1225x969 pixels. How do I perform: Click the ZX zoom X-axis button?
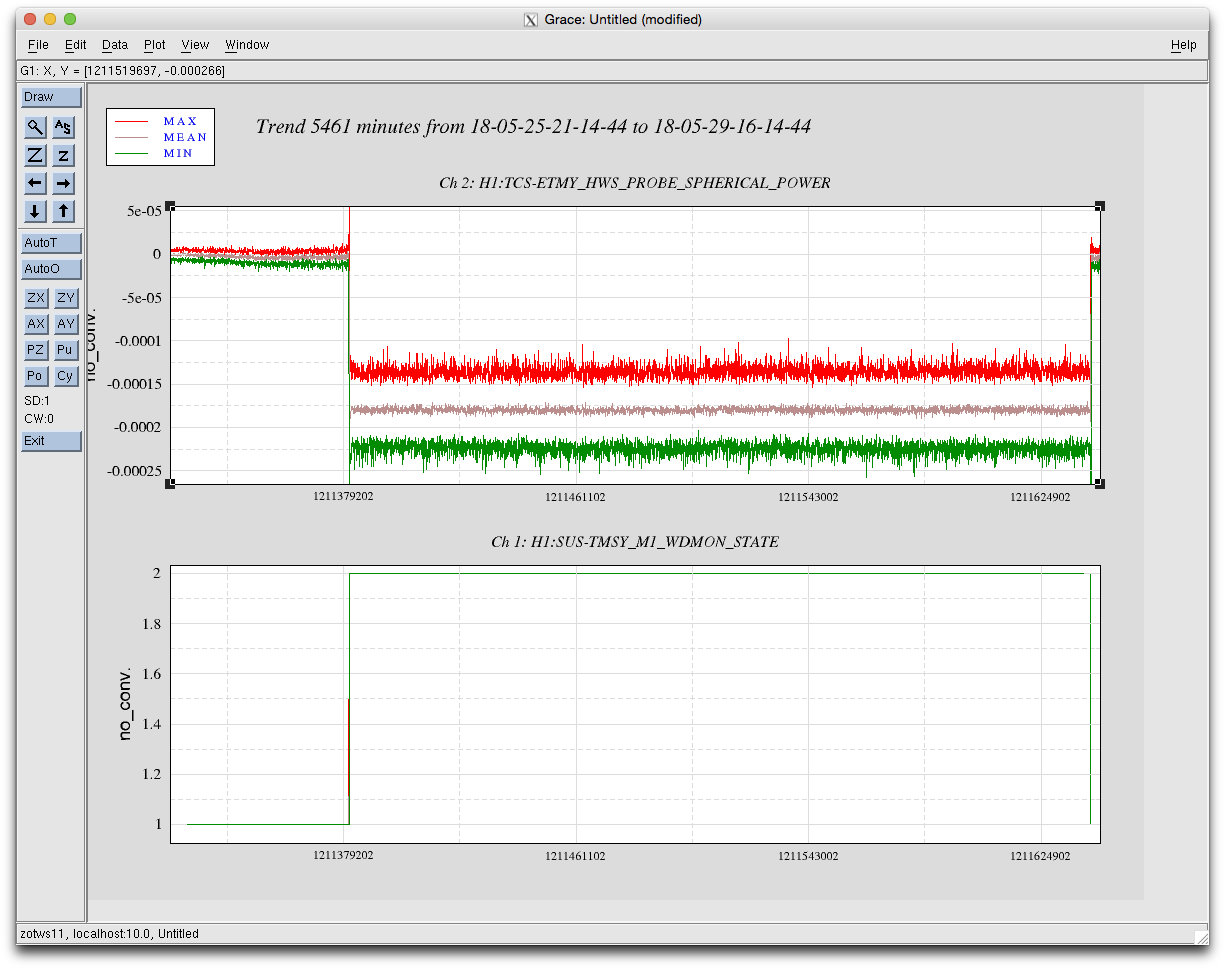pos(36,298)
